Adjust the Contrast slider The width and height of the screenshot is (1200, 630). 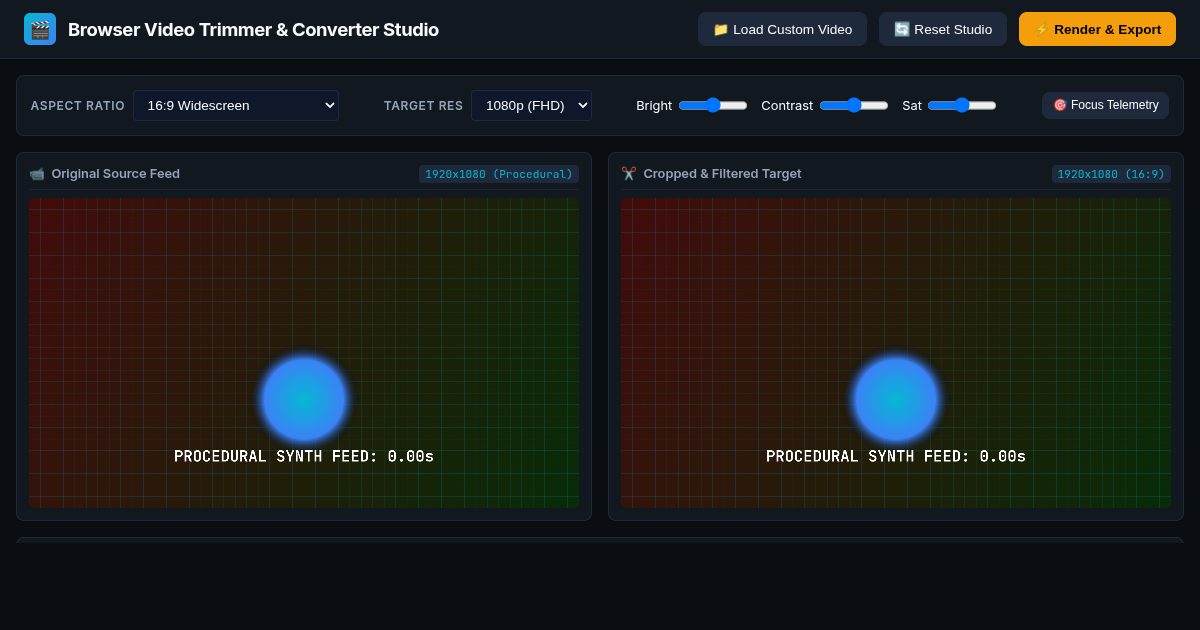[854, 105]
